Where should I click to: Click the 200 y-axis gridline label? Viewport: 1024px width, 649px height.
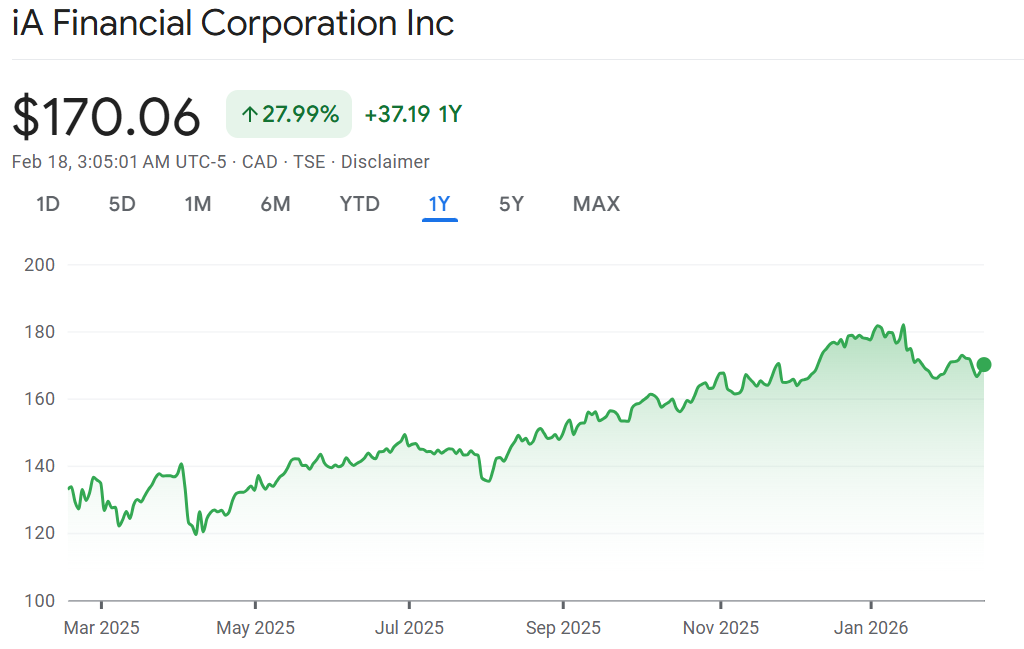38,265
